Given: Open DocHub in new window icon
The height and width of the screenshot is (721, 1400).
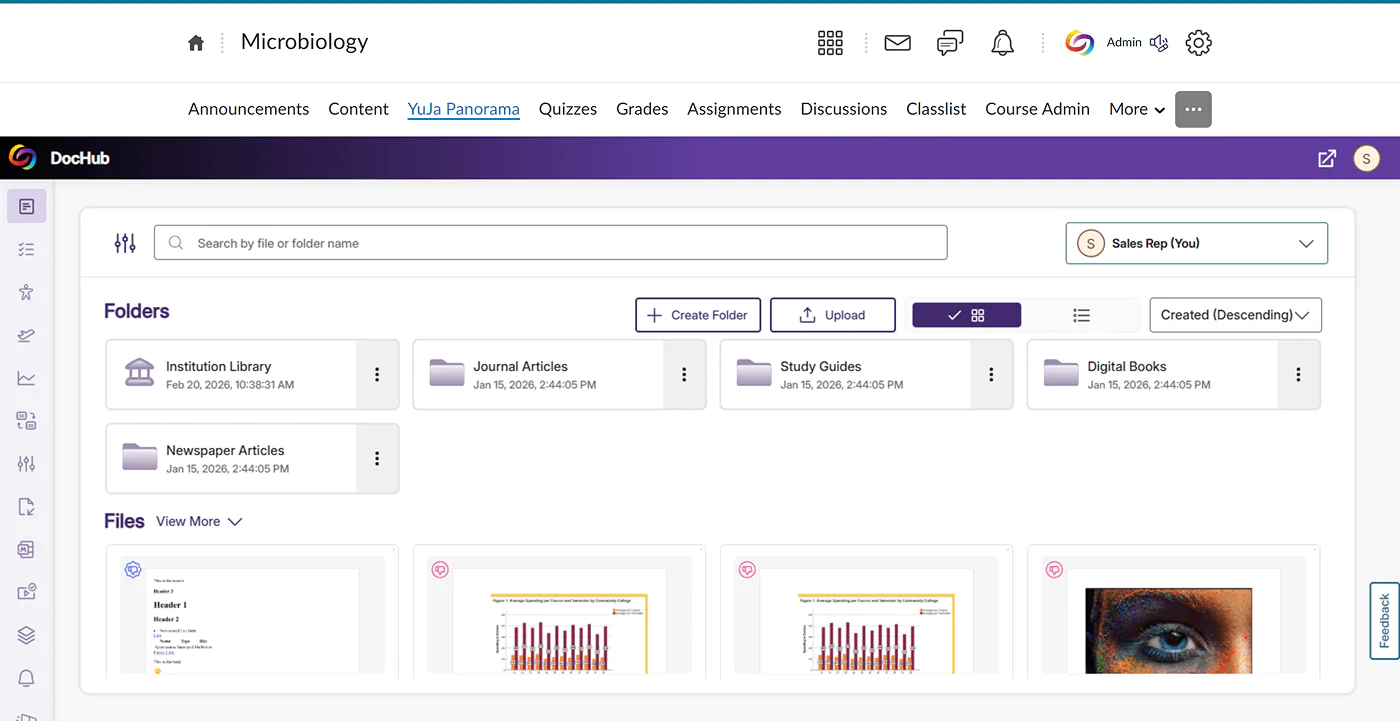Looking at the screenshot, I should pyautogui.click(x=1327, y=158).
